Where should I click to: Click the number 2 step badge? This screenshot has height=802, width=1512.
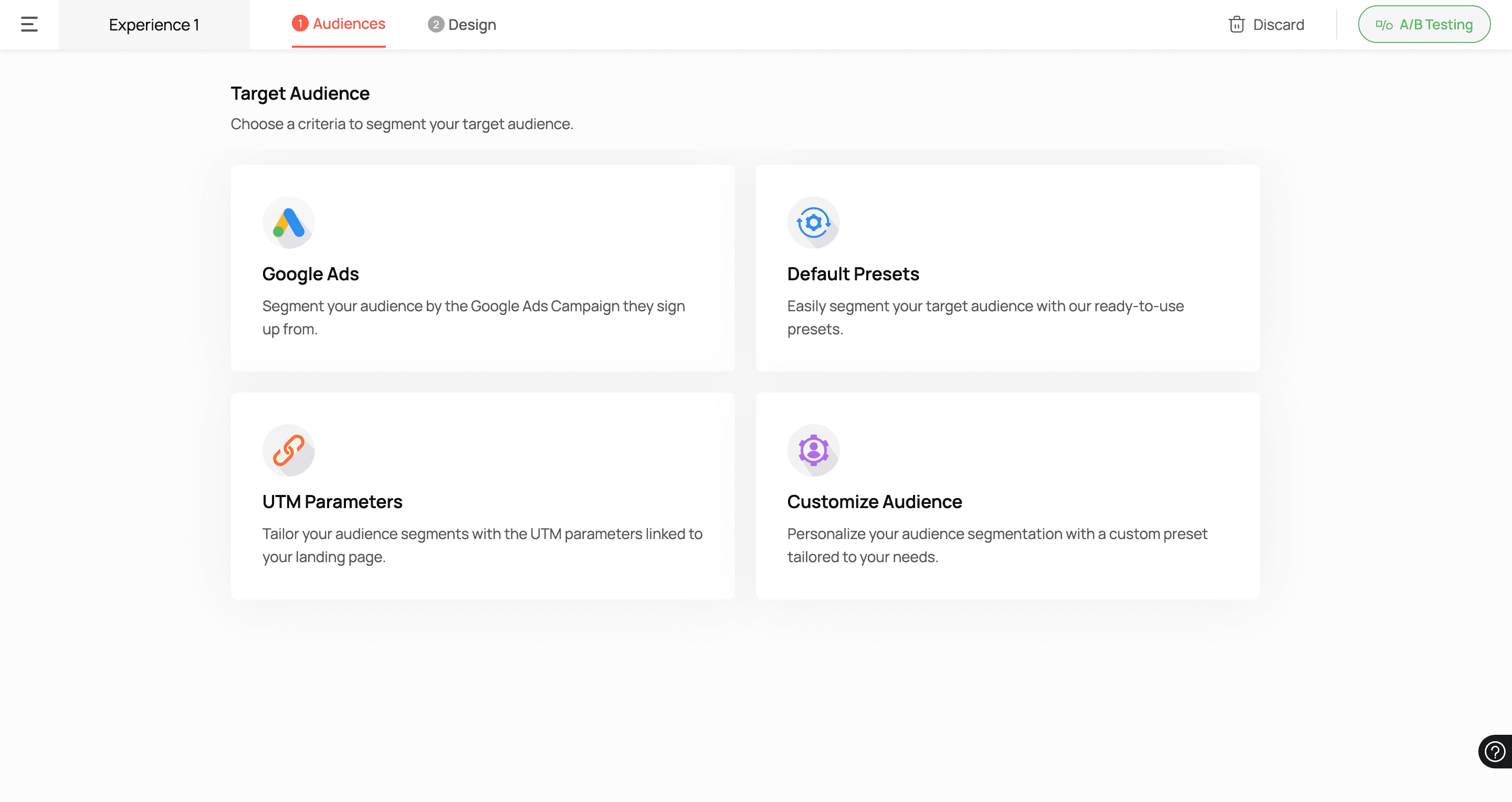pyautogui.click(x=436, y=25)
